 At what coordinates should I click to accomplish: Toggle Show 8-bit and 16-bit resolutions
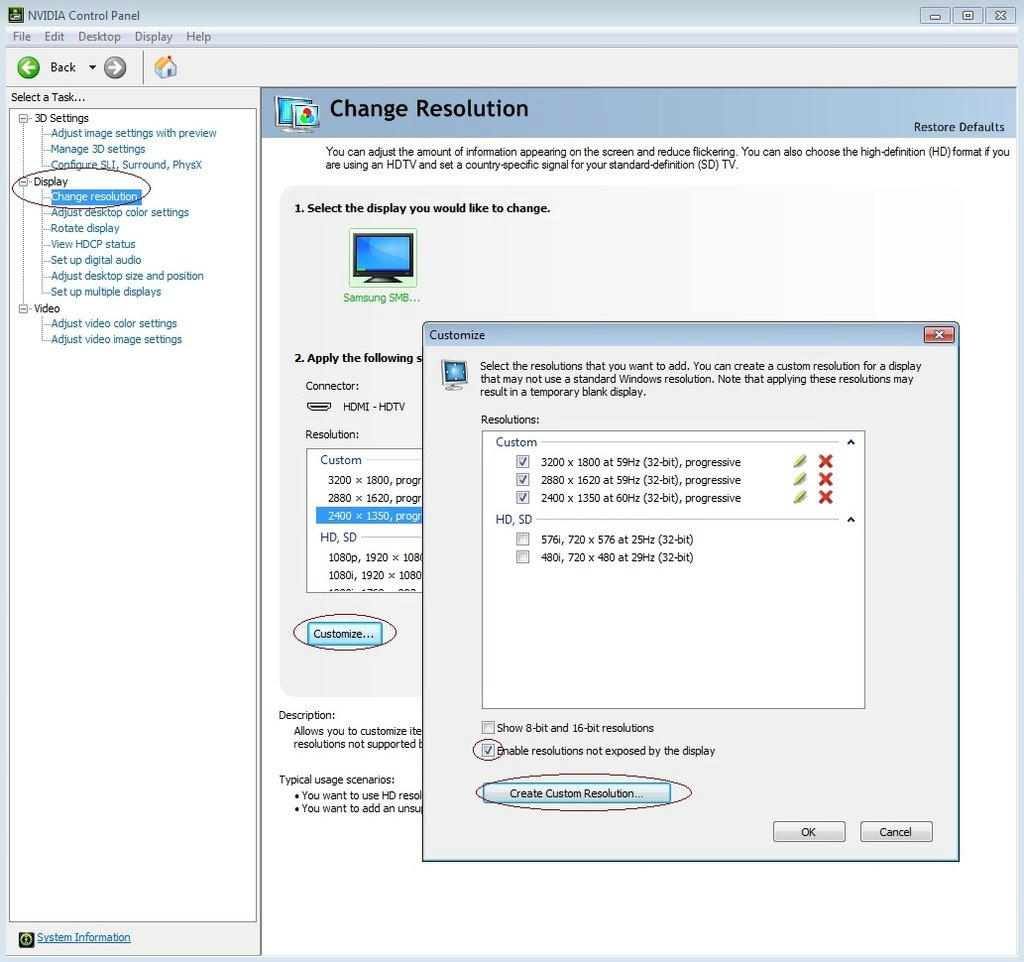click(488, 728)
